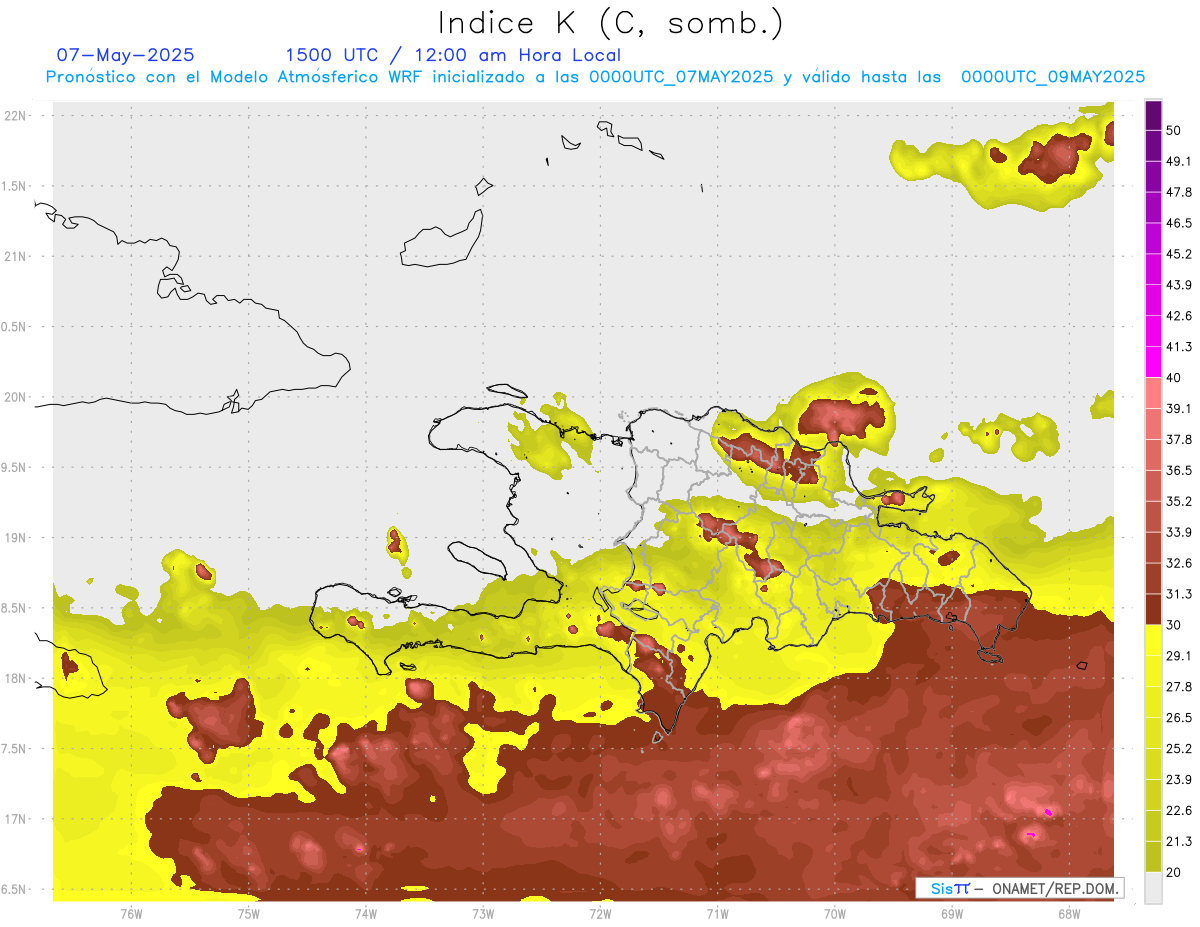Click the "22N" latitude label
The width and height of the screenshot is (1200, 927).
(17, 116)
